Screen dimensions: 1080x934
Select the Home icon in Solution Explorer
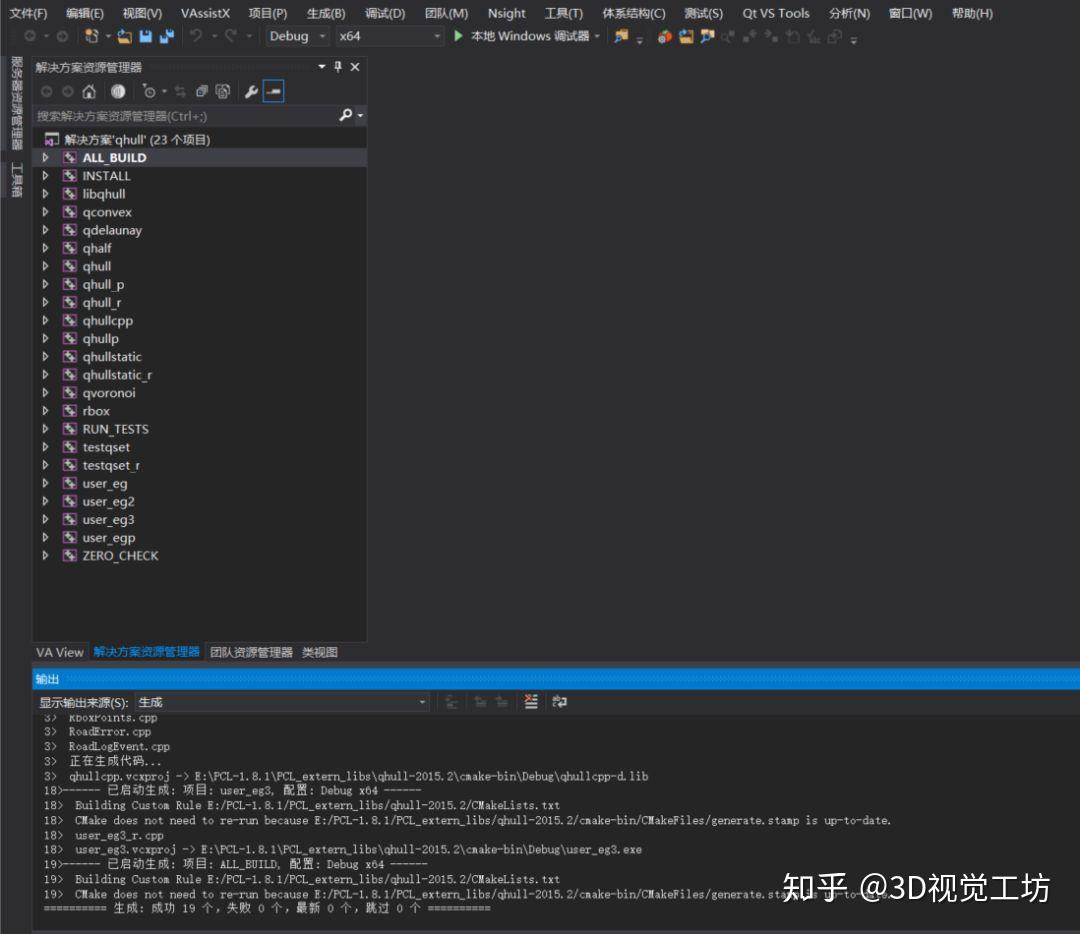[88, 91]
